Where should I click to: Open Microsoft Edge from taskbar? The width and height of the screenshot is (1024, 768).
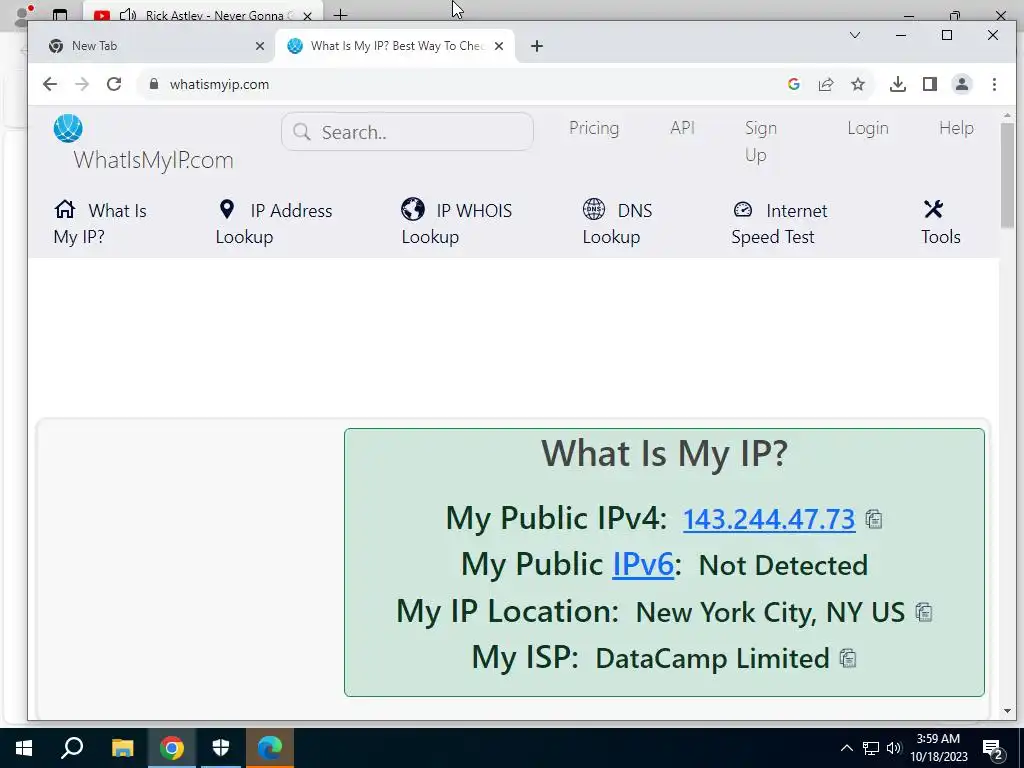[270, 748]
